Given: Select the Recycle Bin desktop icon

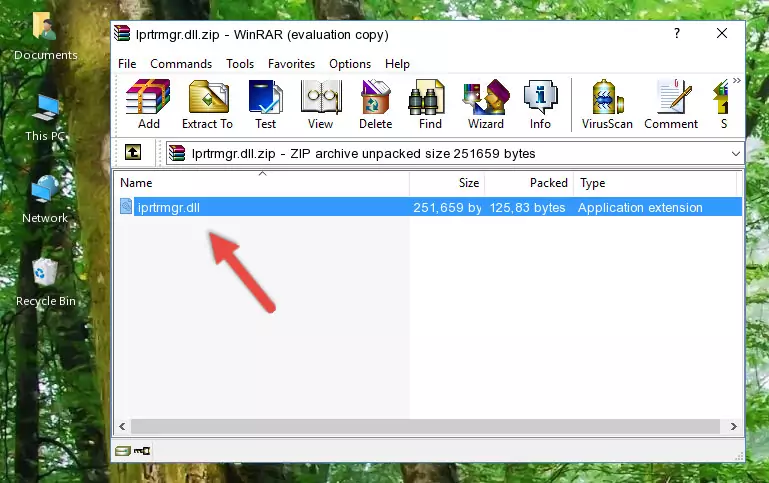Looking at the screenshot, I should pyautogui.click(x=46, y=282).
